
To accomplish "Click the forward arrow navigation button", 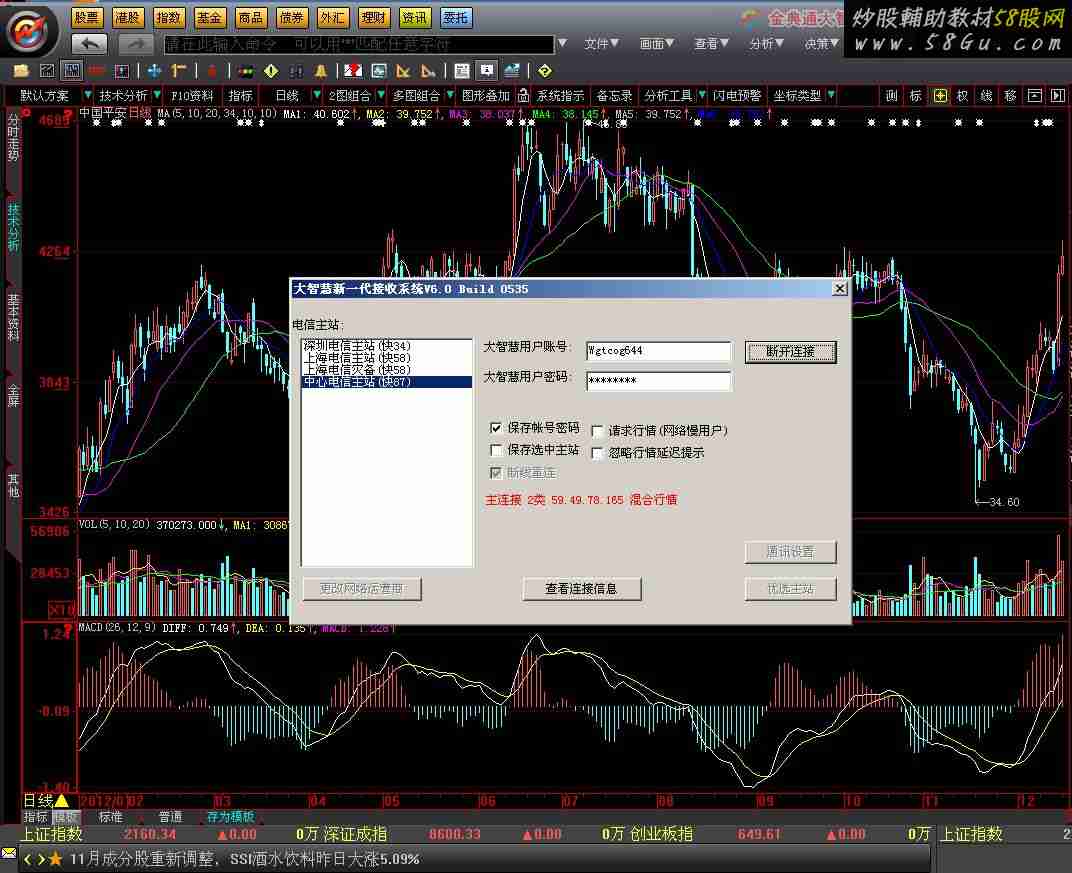I will 135,44.
